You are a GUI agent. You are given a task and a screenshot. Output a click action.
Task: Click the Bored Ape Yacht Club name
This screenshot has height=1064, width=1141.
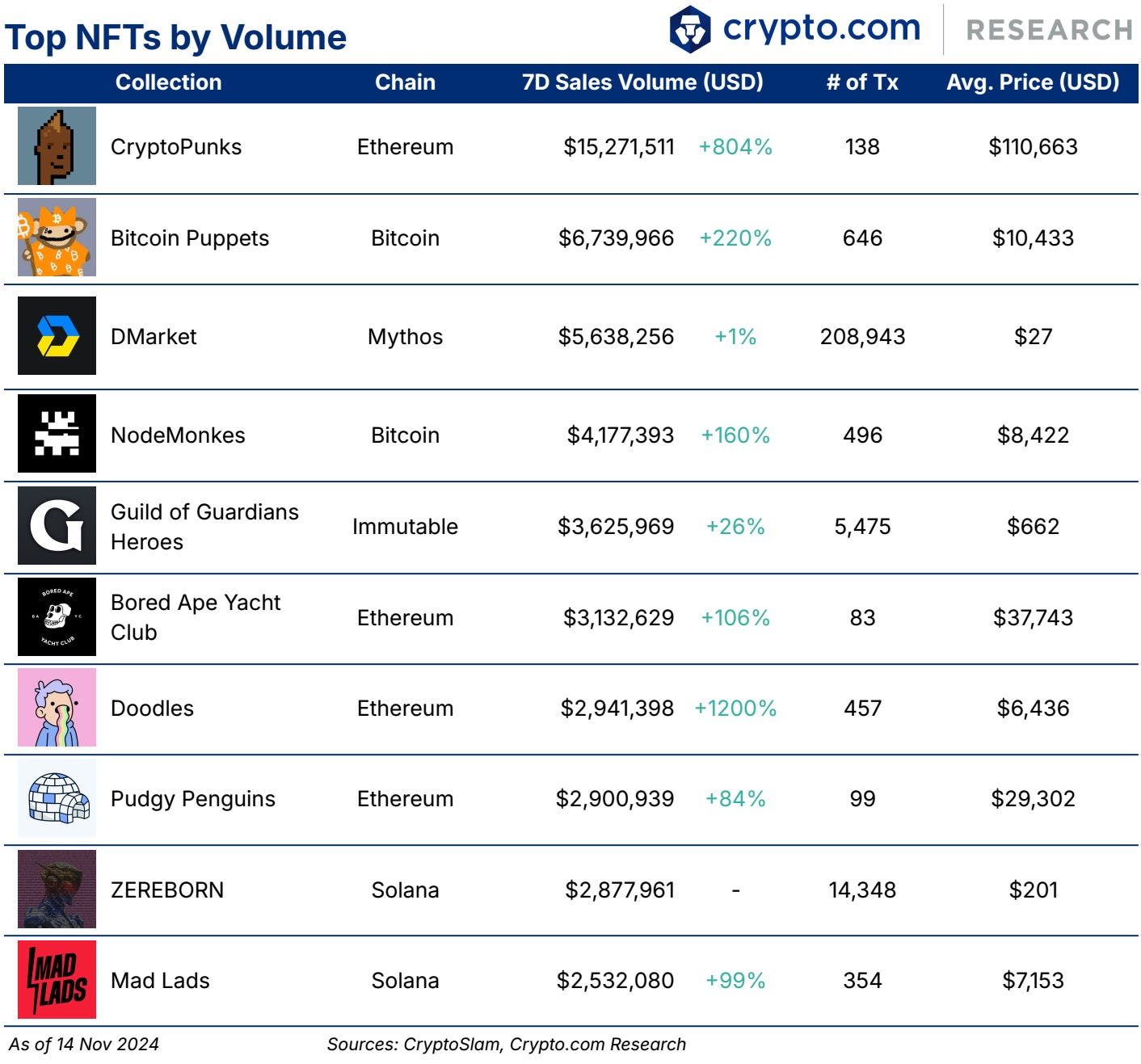(x=196, y=617)
